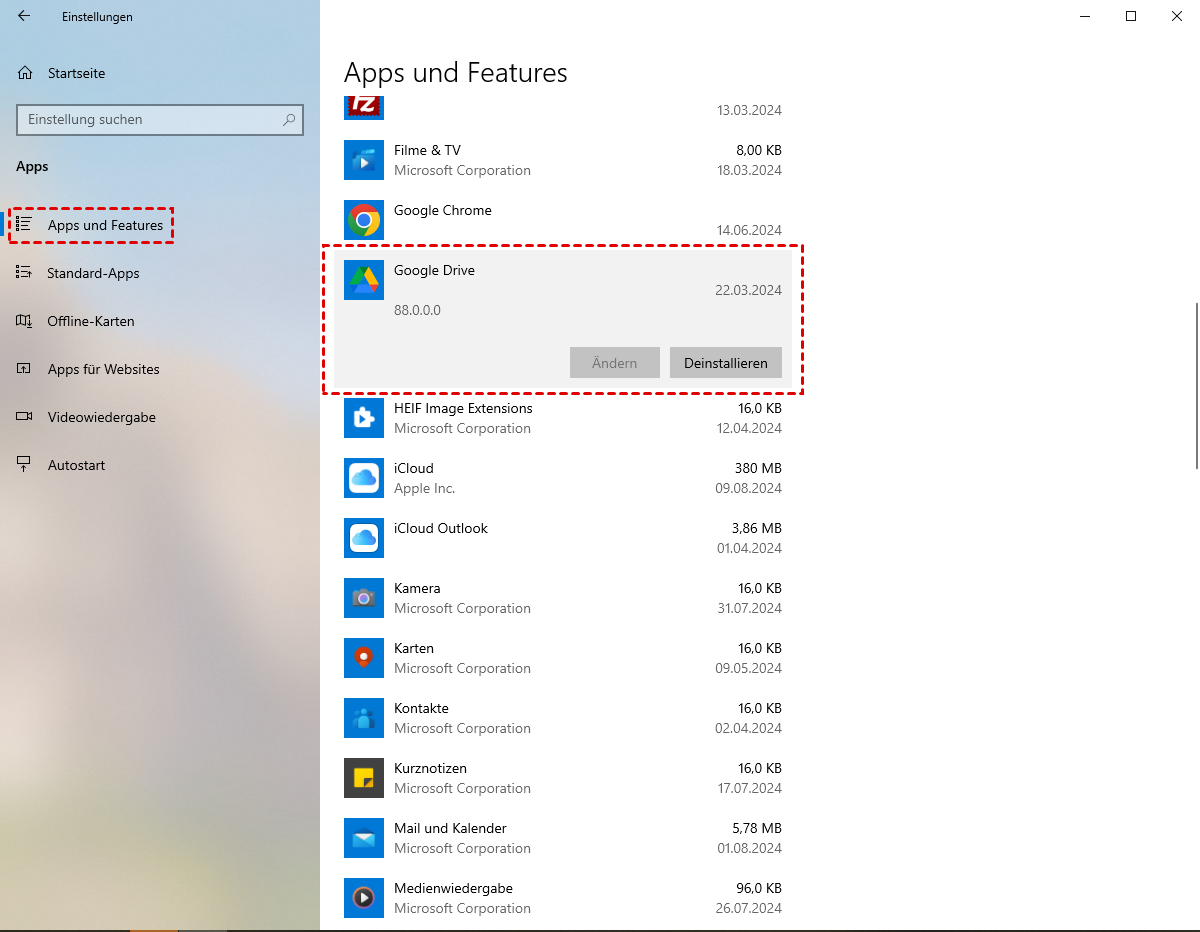Click the Apps für Websites icon
Screen dimensions: 1200x932
click(25, 369)
